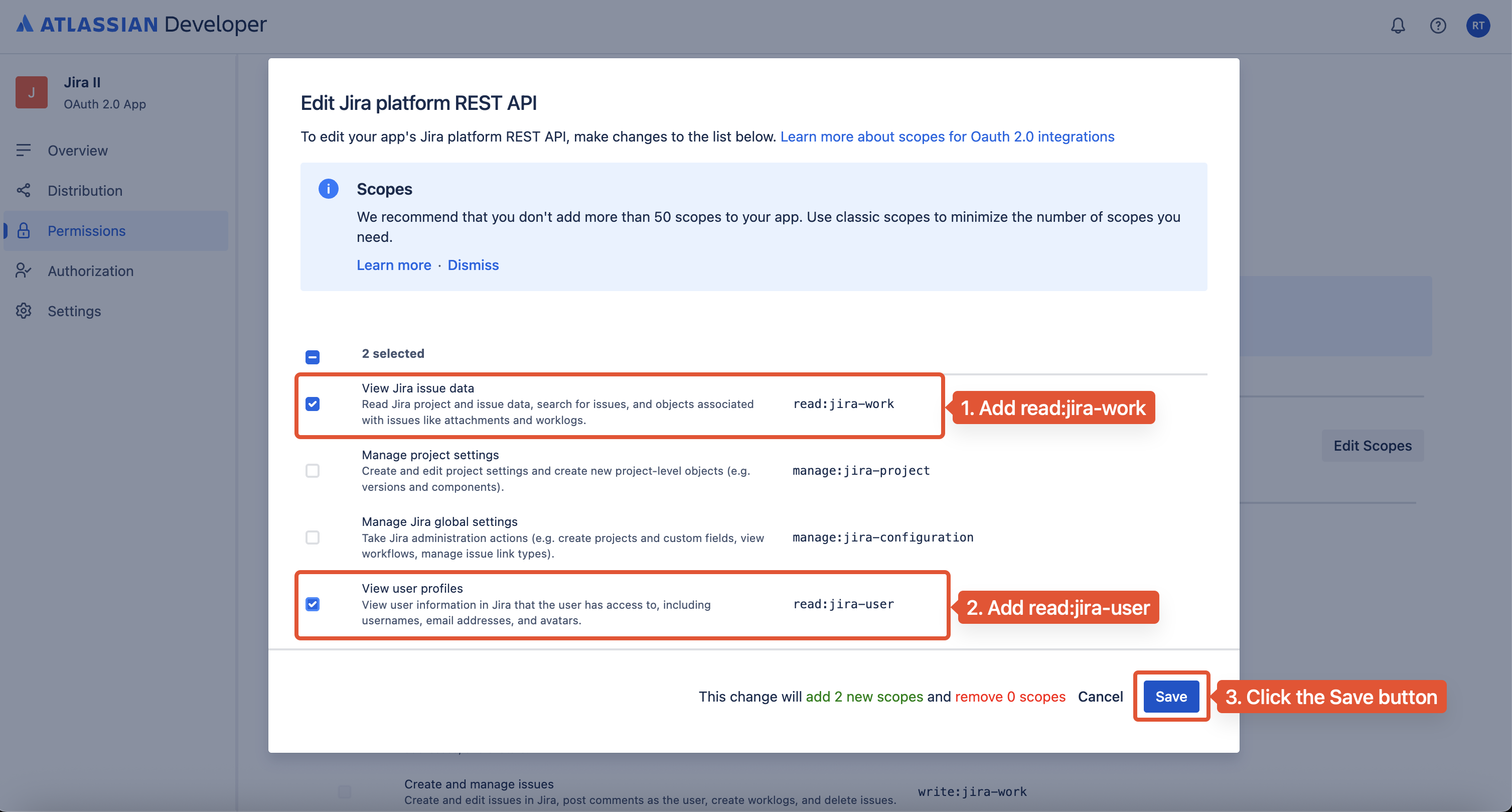Click the Authorization person icon in sidebar
This screenshot has height=812, width=1512.
24,270
